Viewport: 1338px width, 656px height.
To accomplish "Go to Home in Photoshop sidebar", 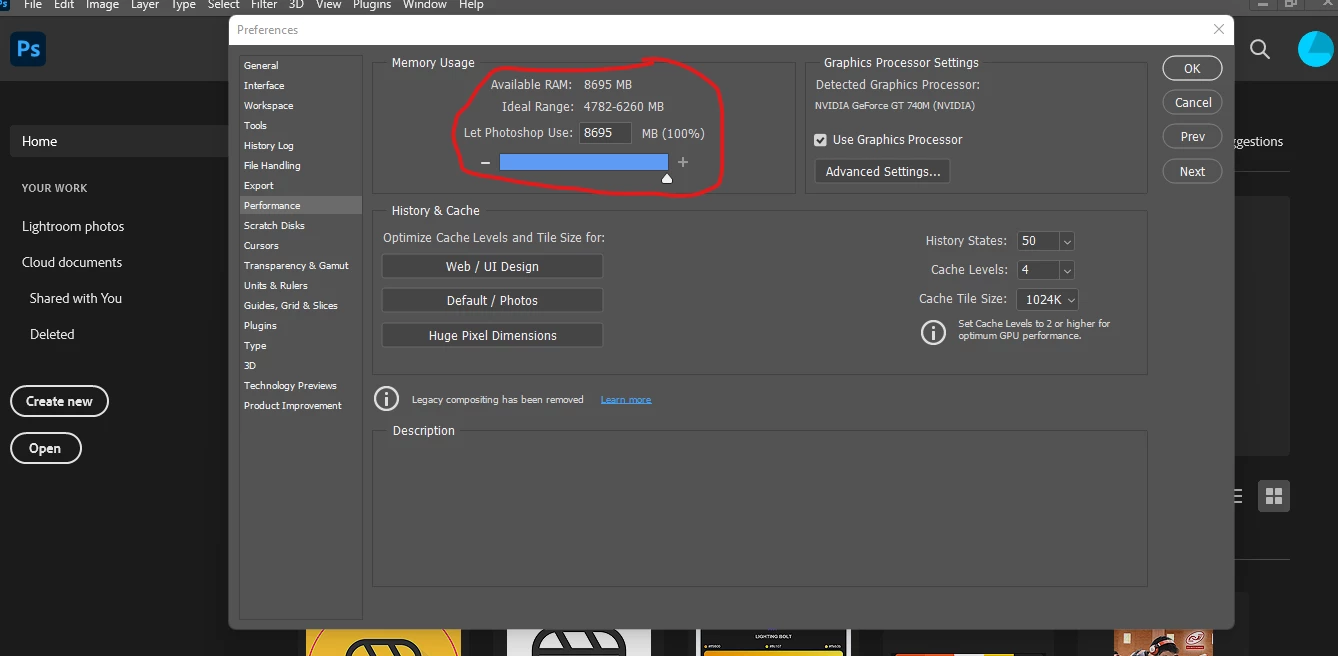I will [x=119, y=141].
